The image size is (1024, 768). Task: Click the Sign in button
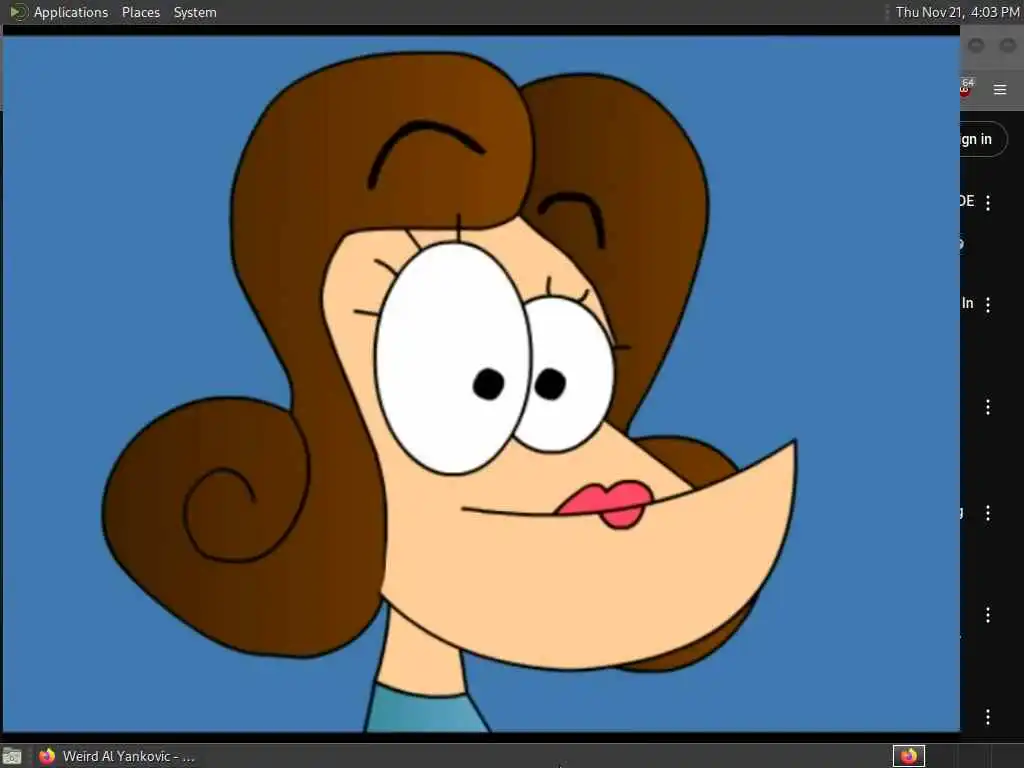coord(983,139)
